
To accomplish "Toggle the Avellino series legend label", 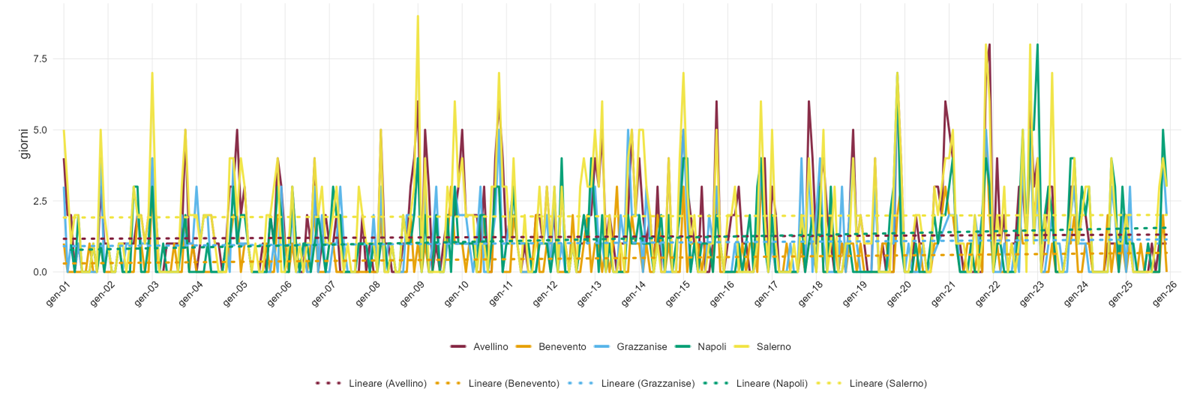I will [496, 346].
